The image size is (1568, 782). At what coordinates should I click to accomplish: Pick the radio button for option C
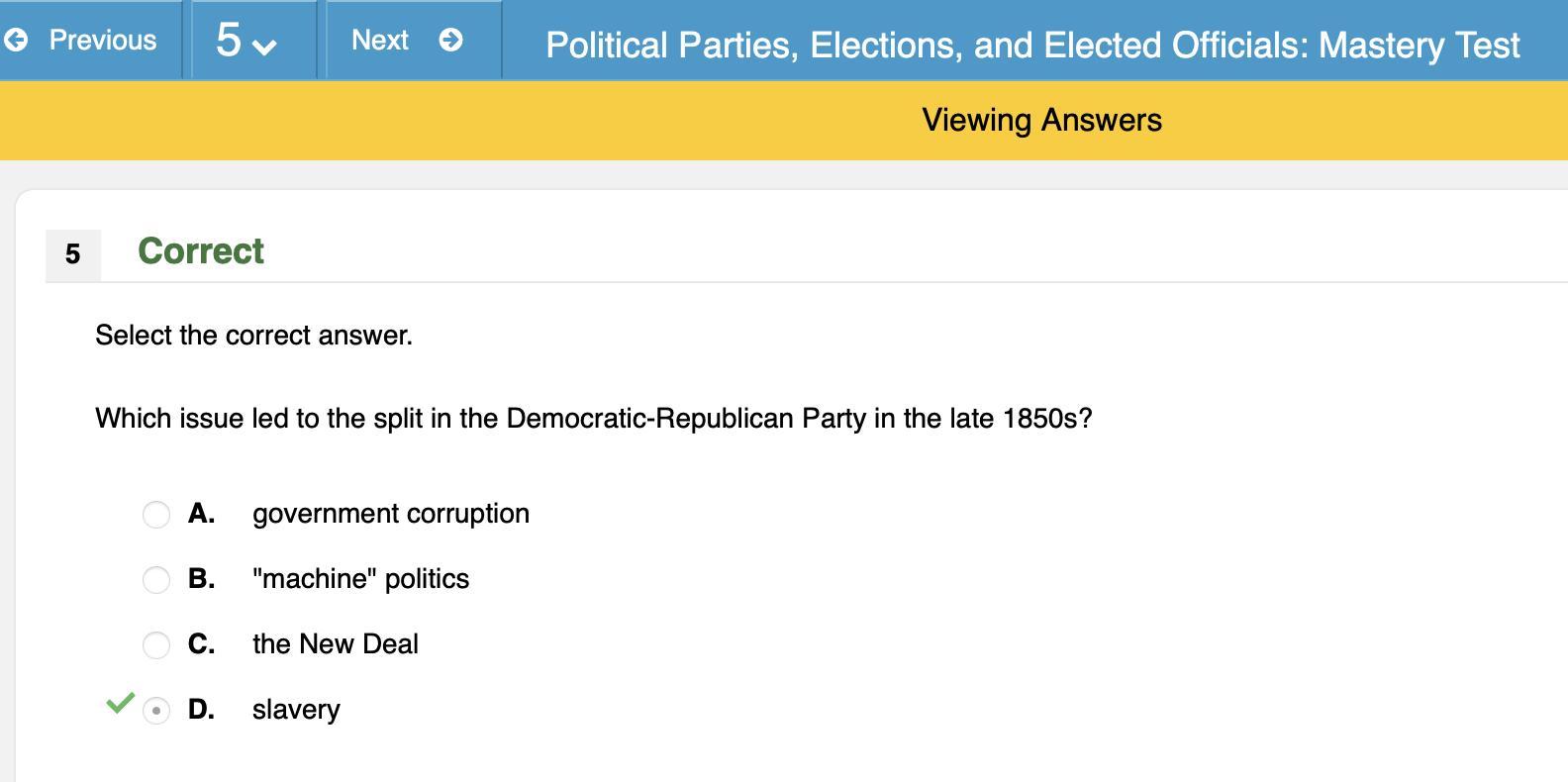[156, 644]
